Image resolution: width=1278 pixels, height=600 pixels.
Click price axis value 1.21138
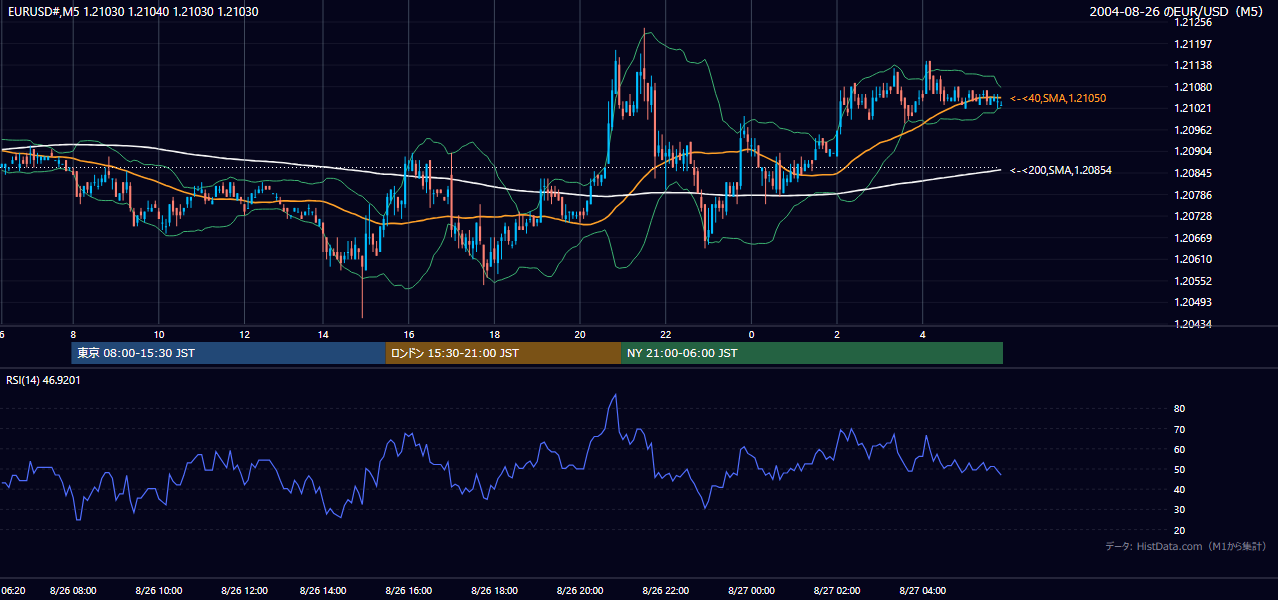pyautogui.click(x=1194, y=65)
